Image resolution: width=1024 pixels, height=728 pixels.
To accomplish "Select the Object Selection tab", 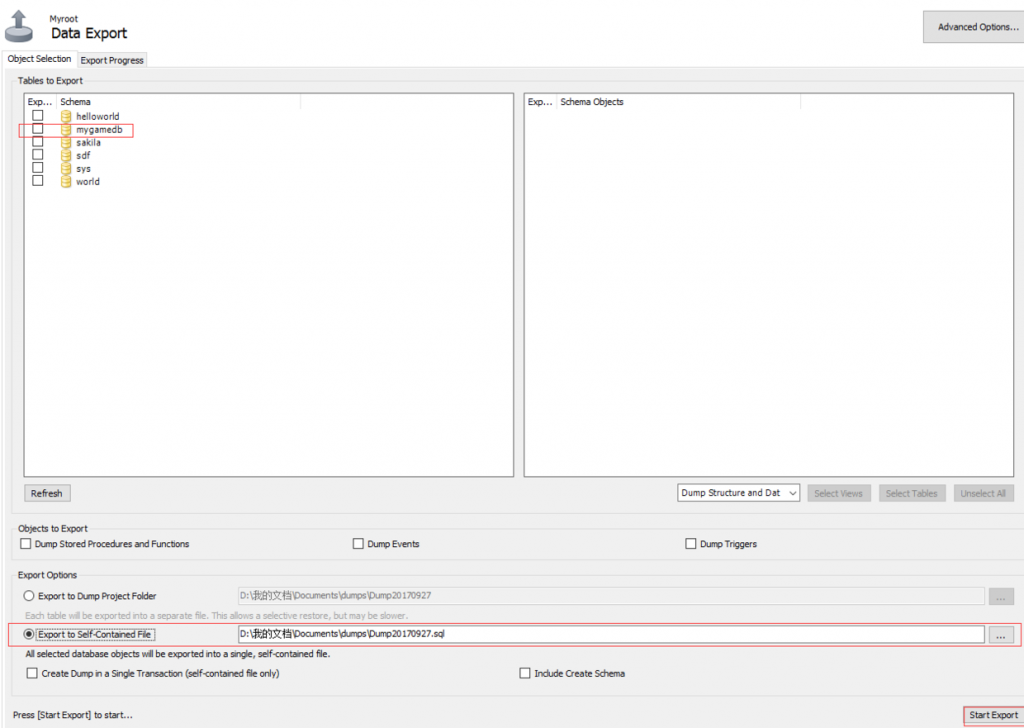I will 39,59.
